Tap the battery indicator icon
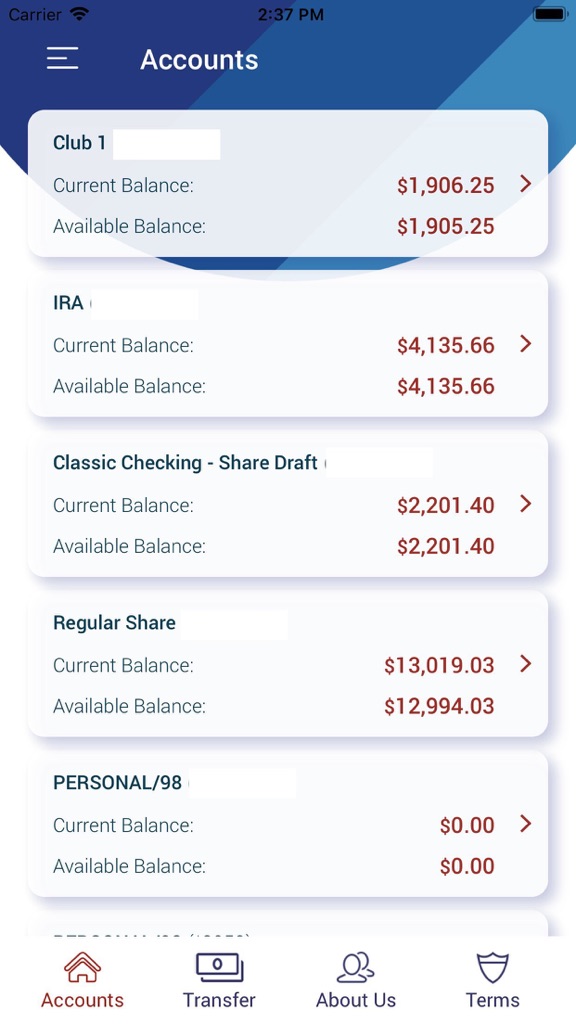The height and width of the screenshot is (1024, 576). 551,14
